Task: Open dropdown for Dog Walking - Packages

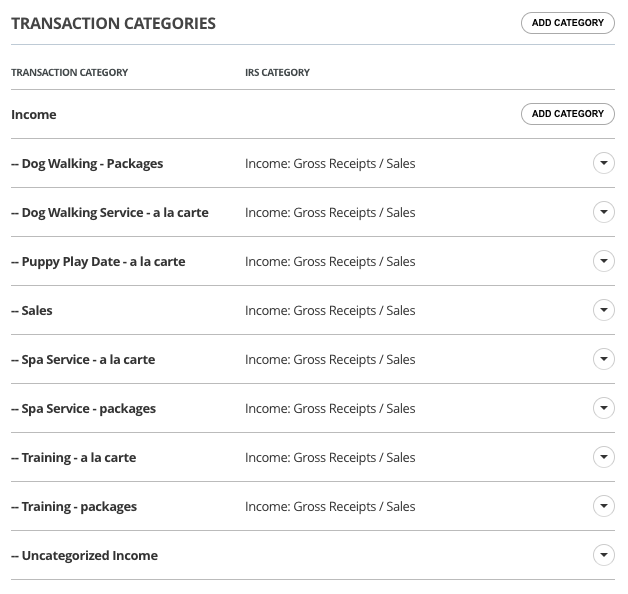Action: [x=603, y=163]
